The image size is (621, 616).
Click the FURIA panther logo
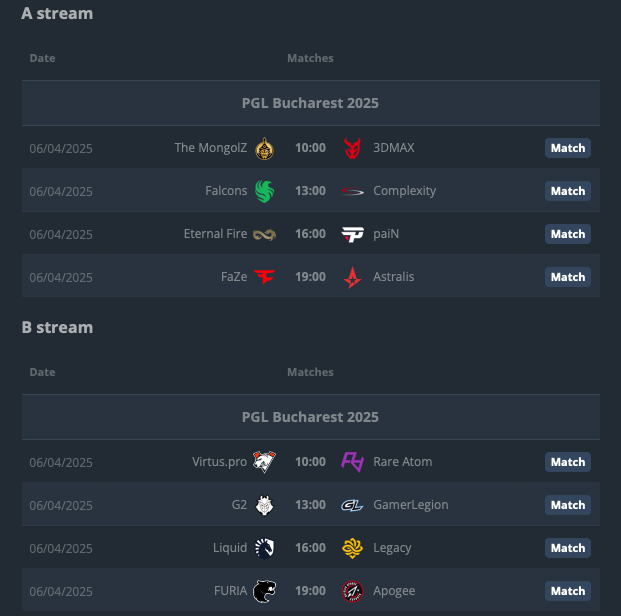point(264,591)
